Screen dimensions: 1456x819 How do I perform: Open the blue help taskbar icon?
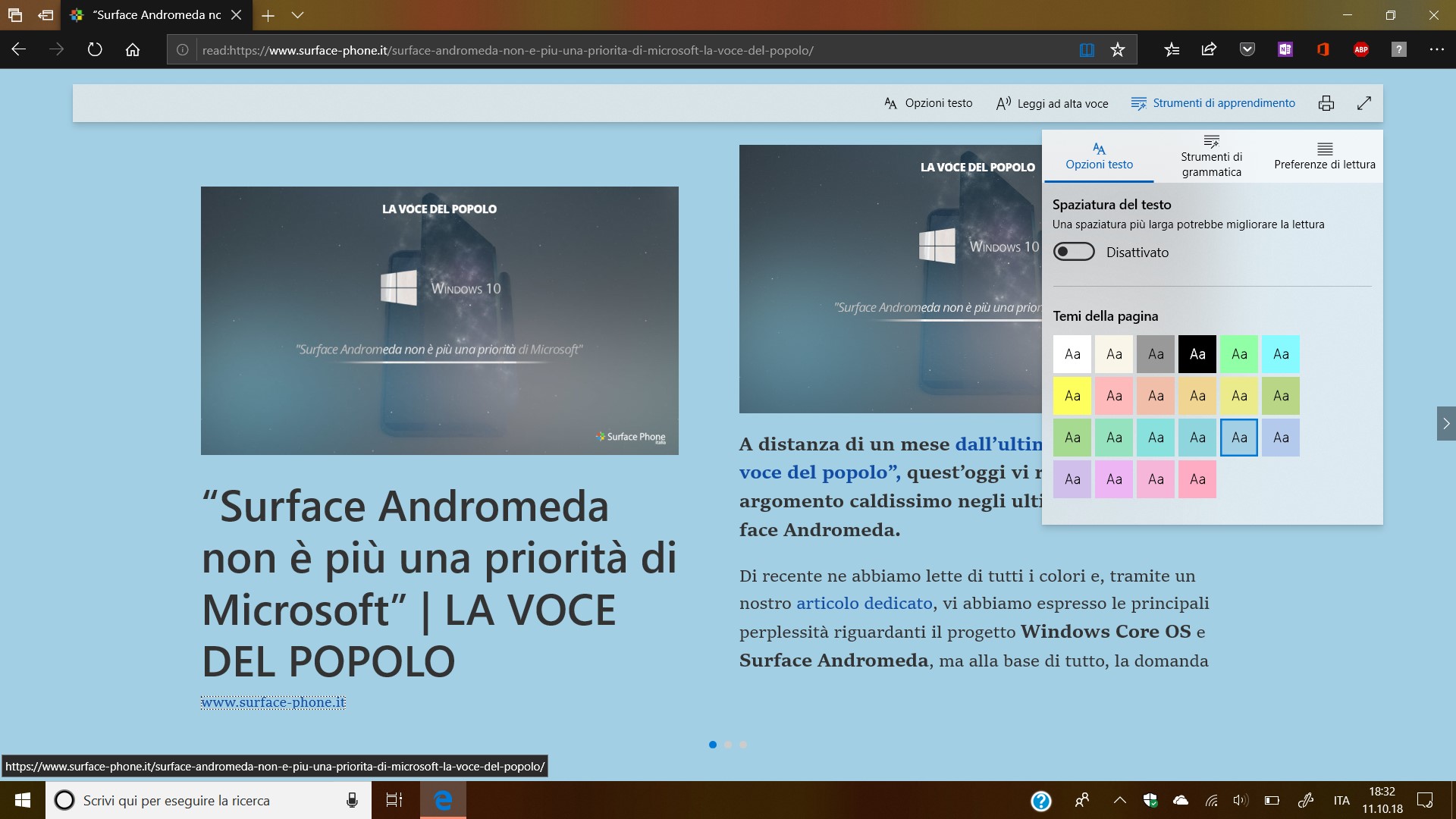click(x=1041, y=800)
